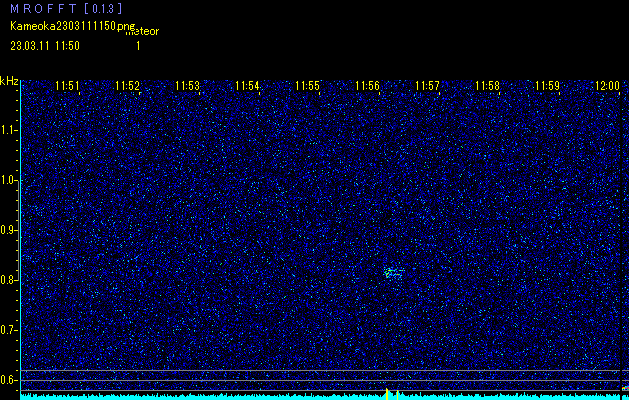Click the 0.6 kHz frequency label
Image resolution: width=629 pixels, height=400 pixels.
coord(8,380)
